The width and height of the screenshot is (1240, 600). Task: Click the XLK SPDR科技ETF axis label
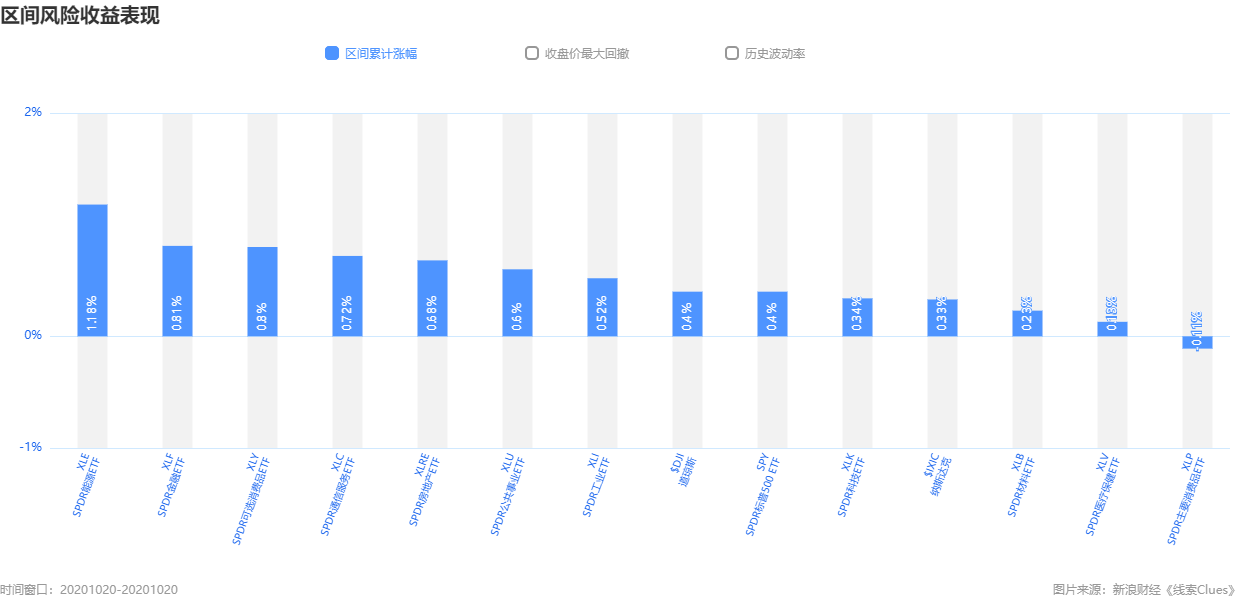(852, 485)
